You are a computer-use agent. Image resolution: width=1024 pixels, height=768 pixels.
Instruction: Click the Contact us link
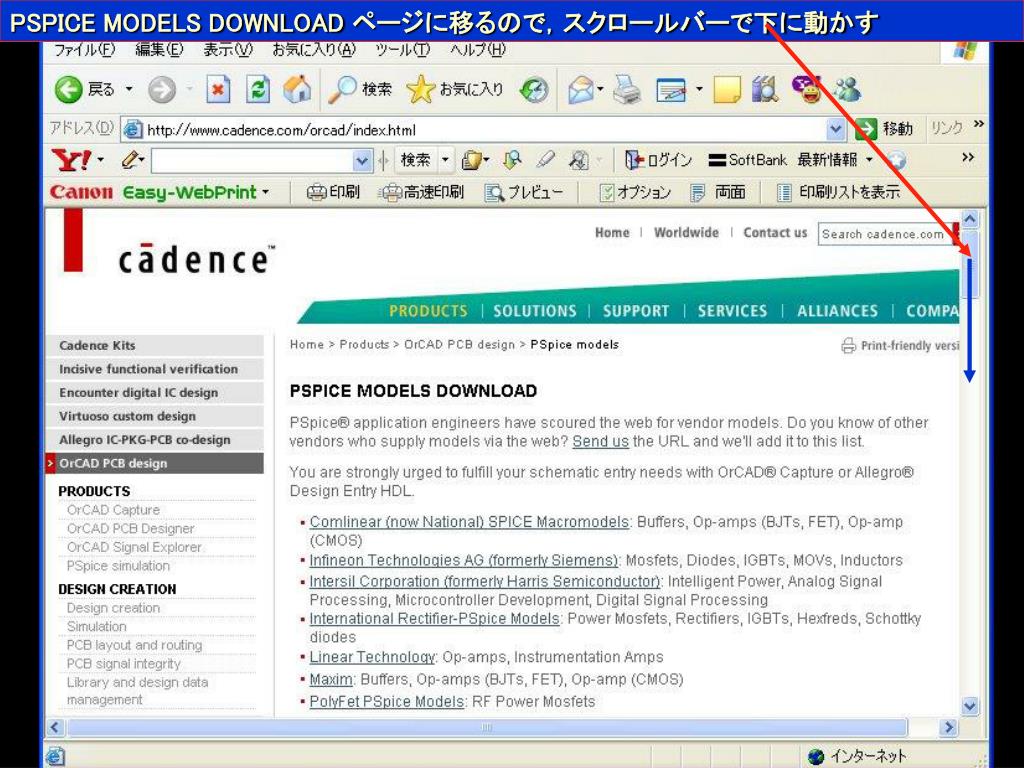coord(775,232)
